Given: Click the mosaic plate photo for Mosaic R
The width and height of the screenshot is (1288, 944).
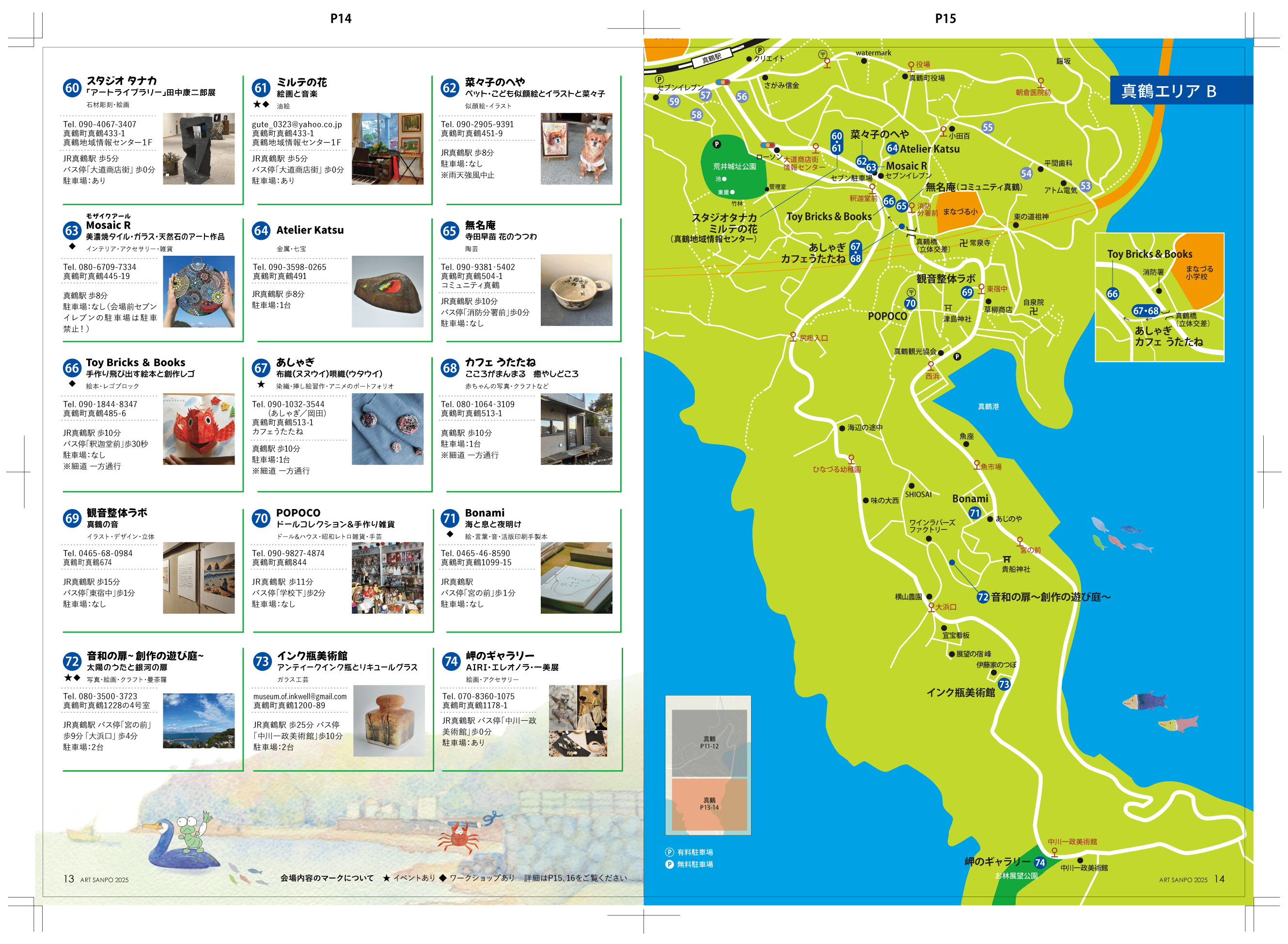Looking at the screenshot, I should (x=198, y=291).
